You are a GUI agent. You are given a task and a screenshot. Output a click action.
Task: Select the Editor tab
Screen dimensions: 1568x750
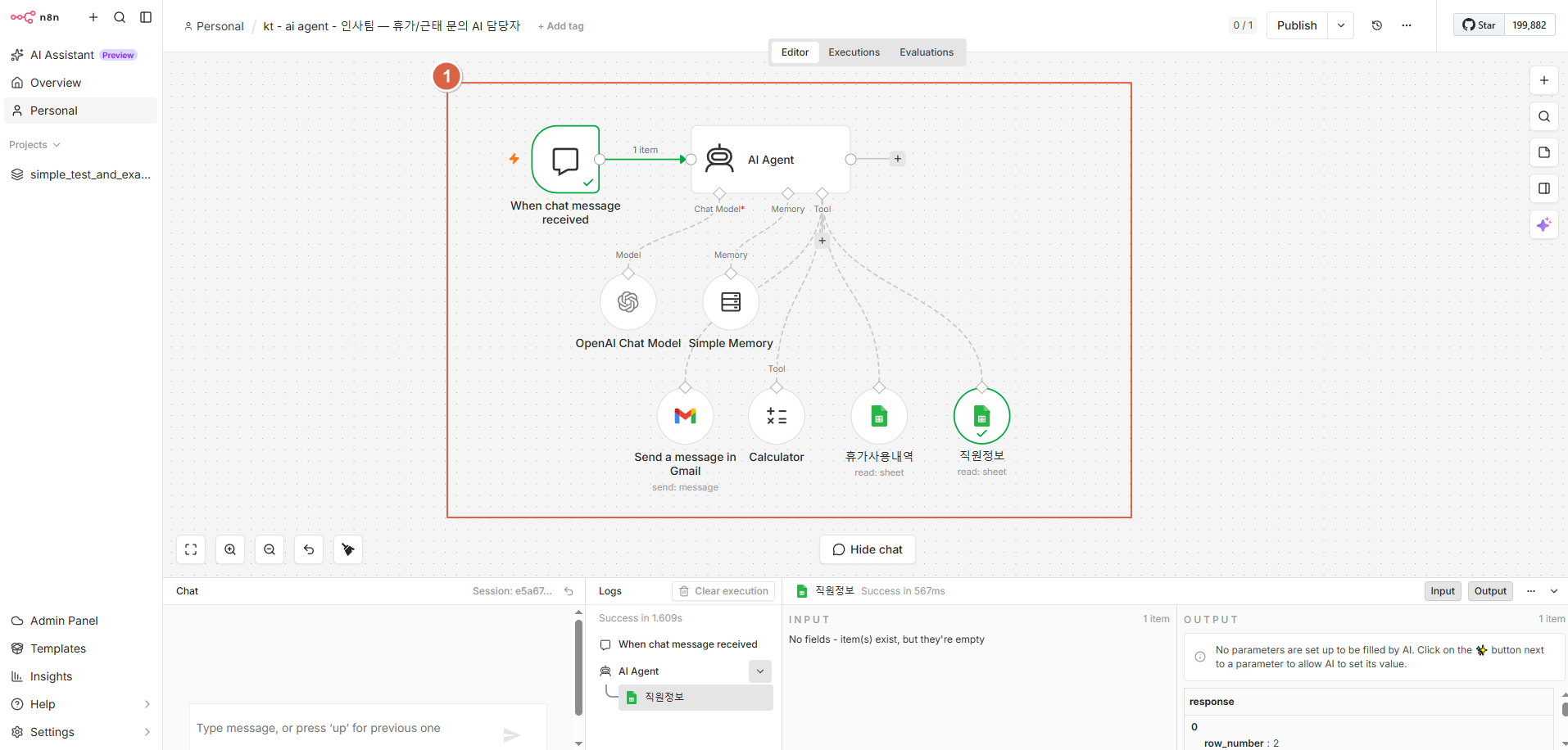(795, 52)
